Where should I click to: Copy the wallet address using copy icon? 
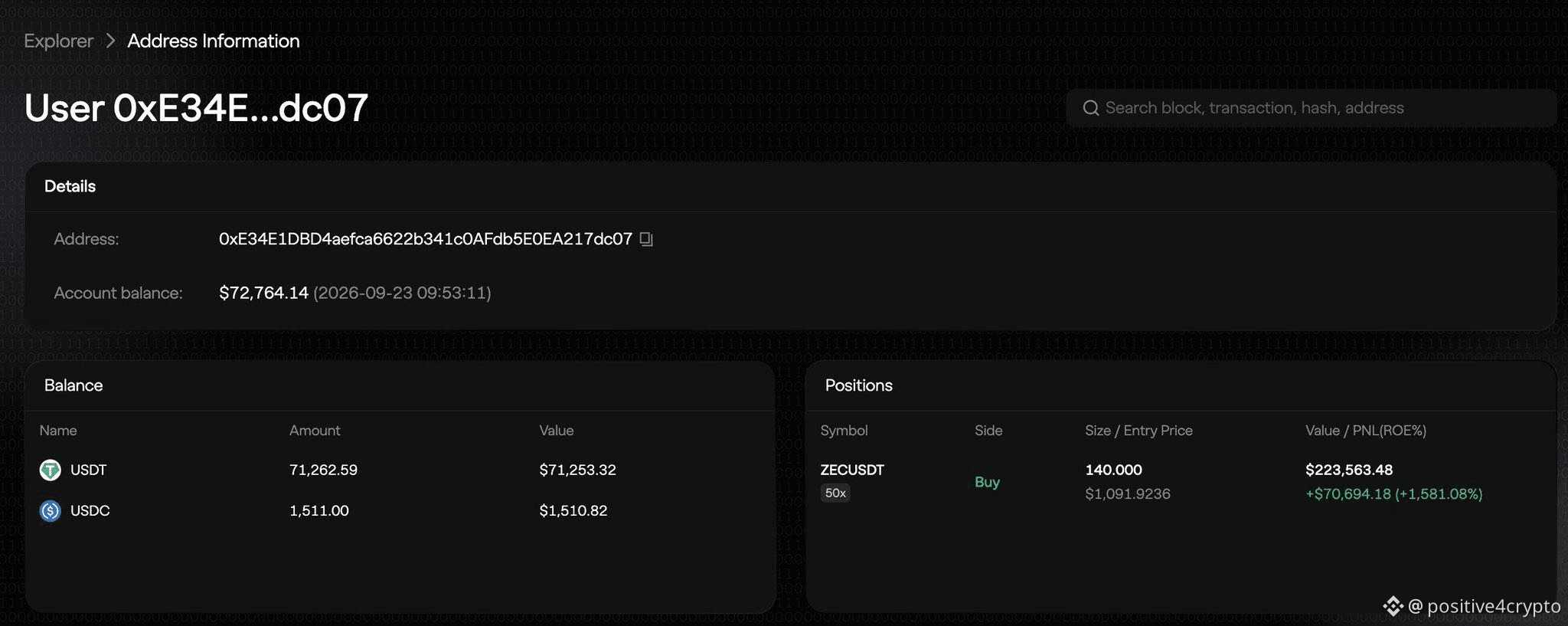coord(646,239)
